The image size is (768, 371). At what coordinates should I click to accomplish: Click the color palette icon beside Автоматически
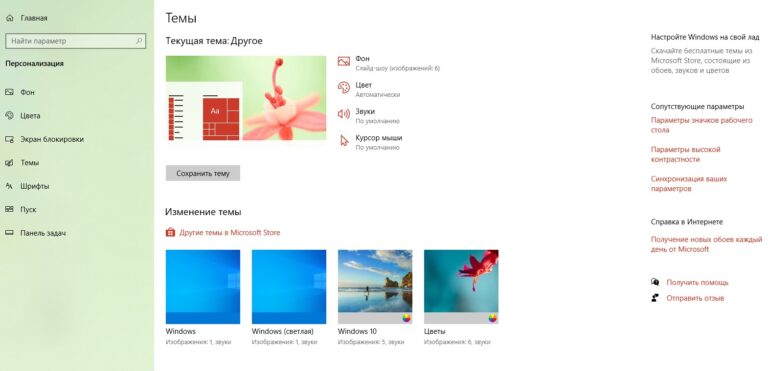click(344, 88)
